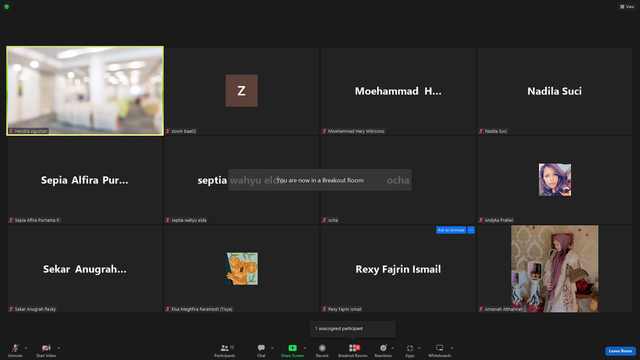Image resolution: width=640 pixels, height=360 pixels.
Task: Click muted mic icon beside Rexy Fajrin Ismail label
Action: (324, 309)
